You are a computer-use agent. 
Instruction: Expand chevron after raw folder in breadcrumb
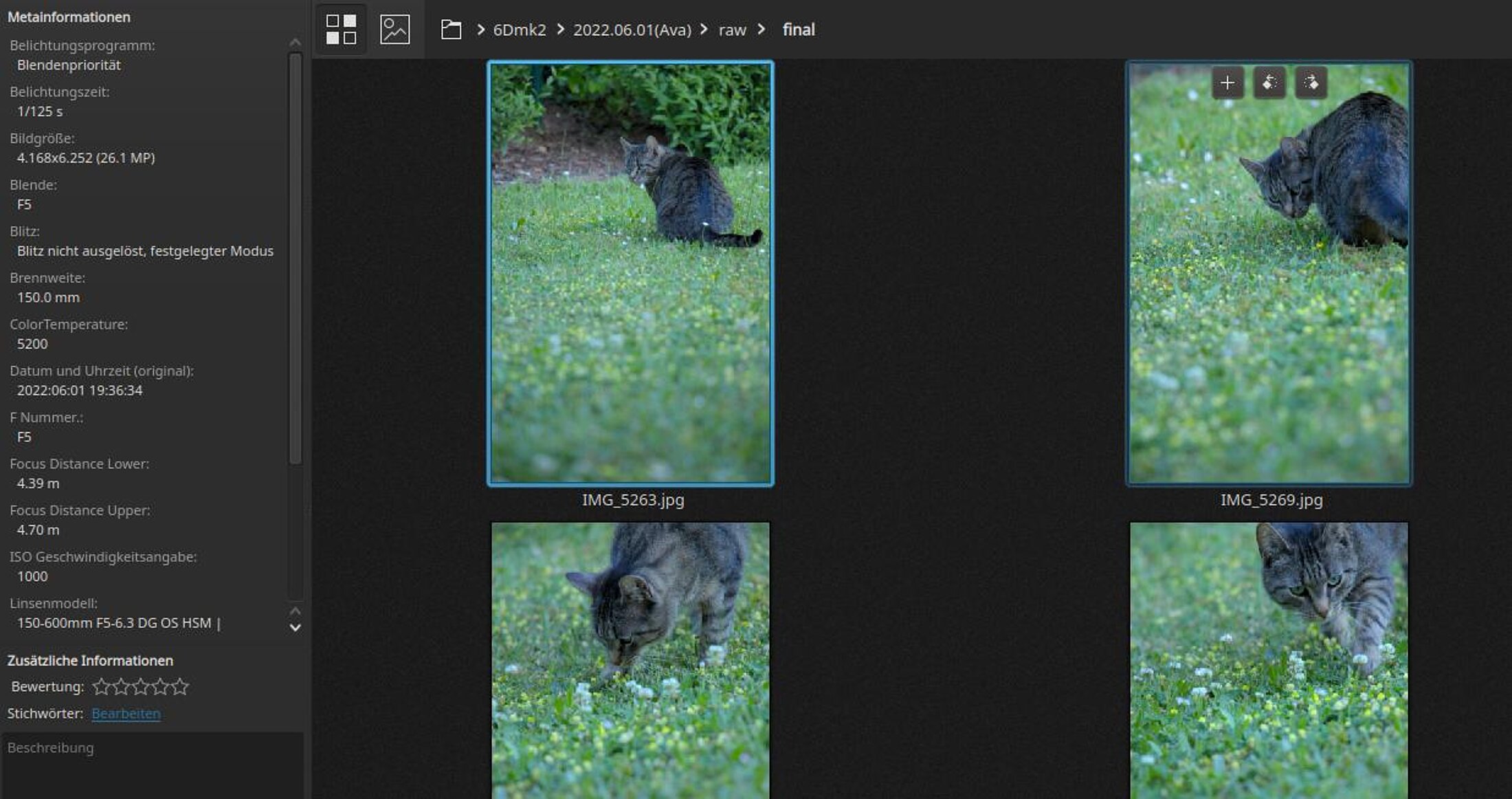click(761, 30)
